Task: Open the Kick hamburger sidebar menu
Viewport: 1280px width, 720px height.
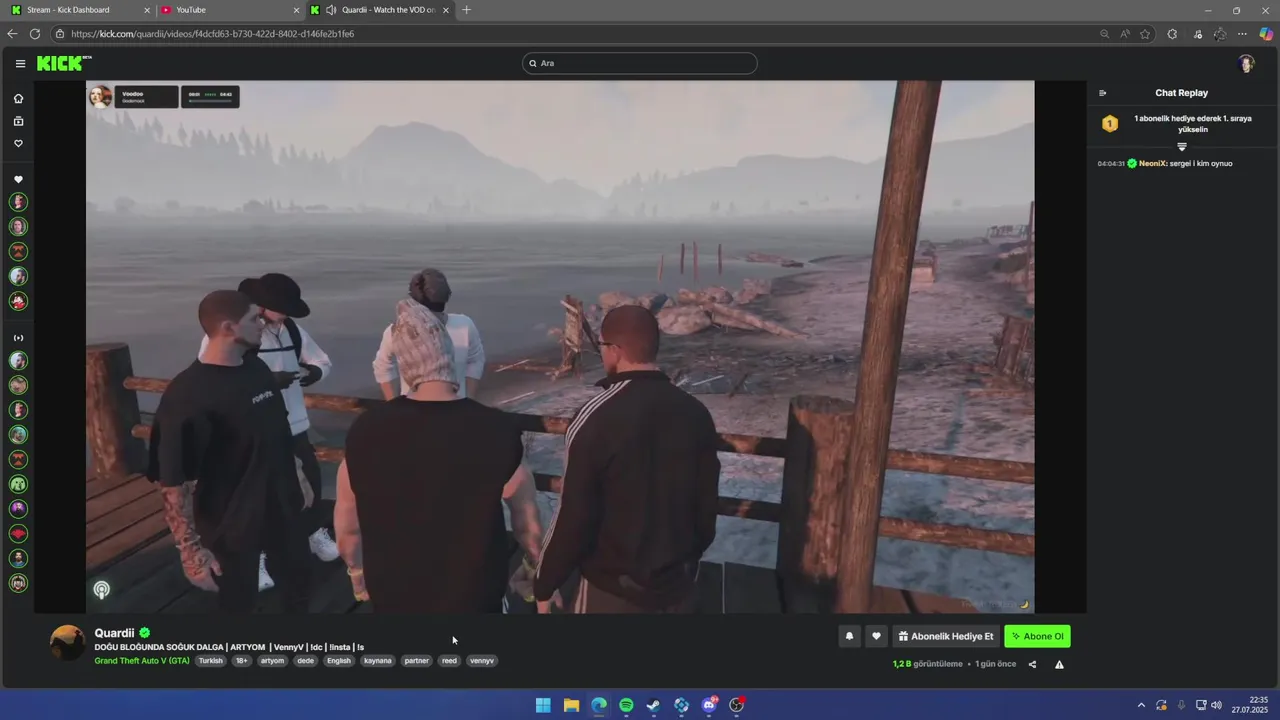Action: [x=20, y=63]
